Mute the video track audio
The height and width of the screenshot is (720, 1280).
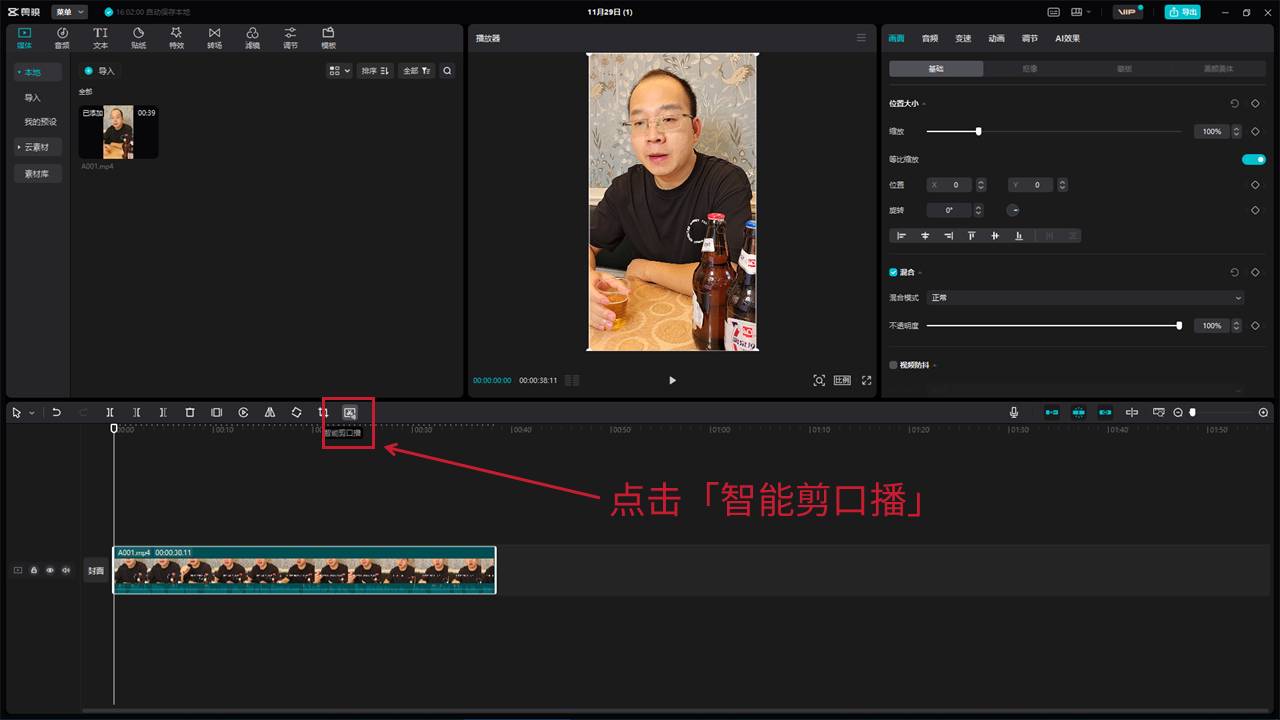click(x=66, y=570)
